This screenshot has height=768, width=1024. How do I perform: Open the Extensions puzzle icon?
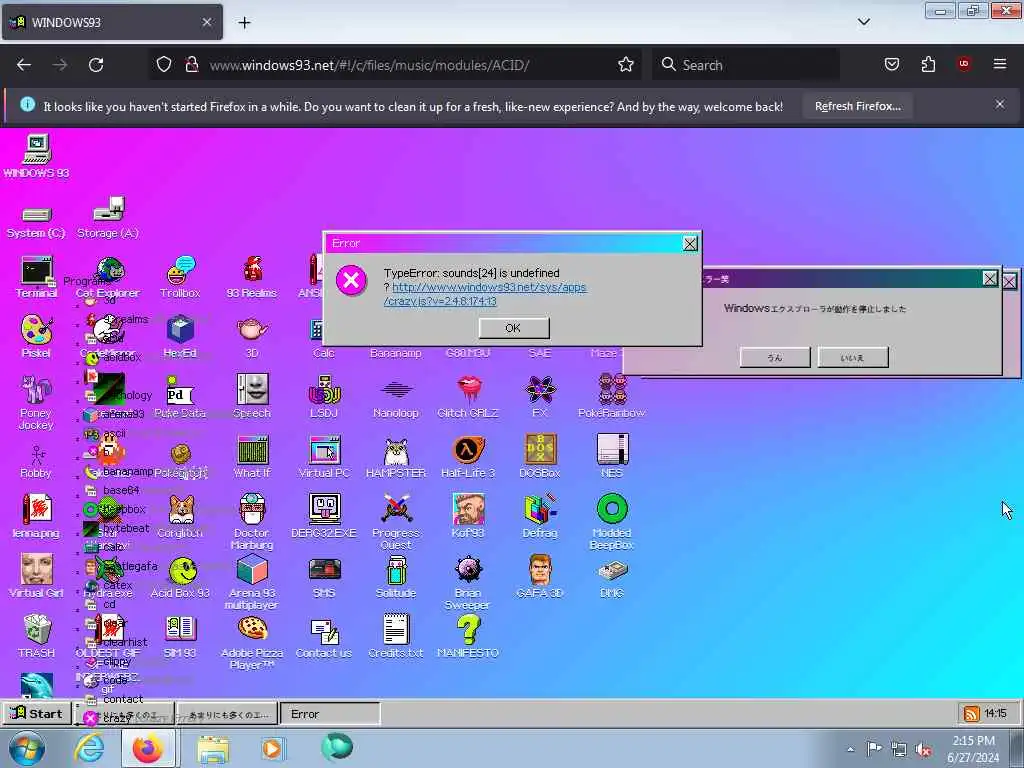coord(928,64)
